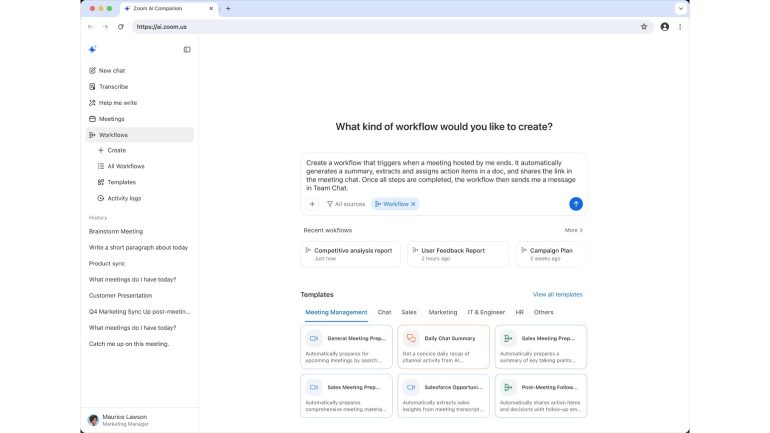The width and height of the screenshot is (770, 433).
Task: Click the plus attach icon in prompt box
Action: coord(312,204)
